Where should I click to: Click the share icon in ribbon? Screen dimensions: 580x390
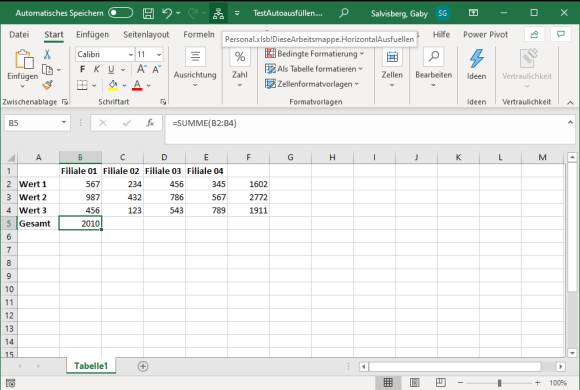(534, 34)
